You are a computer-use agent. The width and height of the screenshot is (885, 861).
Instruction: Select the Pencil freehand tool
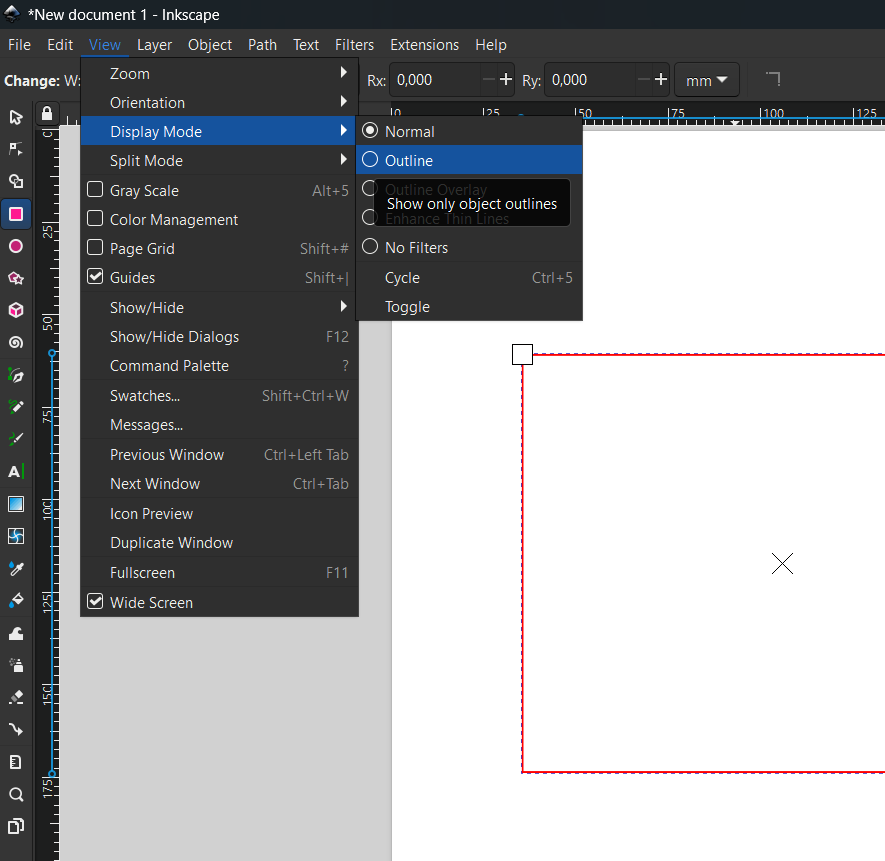(16, 407)
